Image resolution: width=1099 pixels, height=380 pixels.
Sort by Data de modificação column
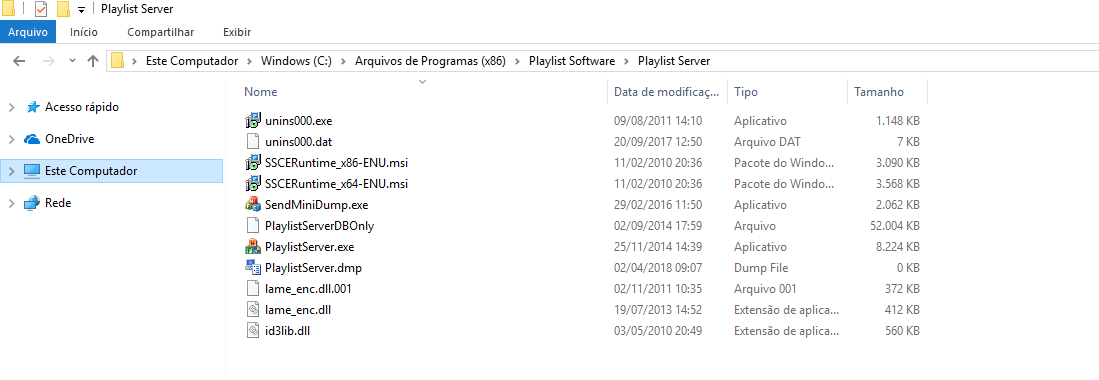(666, 92)
